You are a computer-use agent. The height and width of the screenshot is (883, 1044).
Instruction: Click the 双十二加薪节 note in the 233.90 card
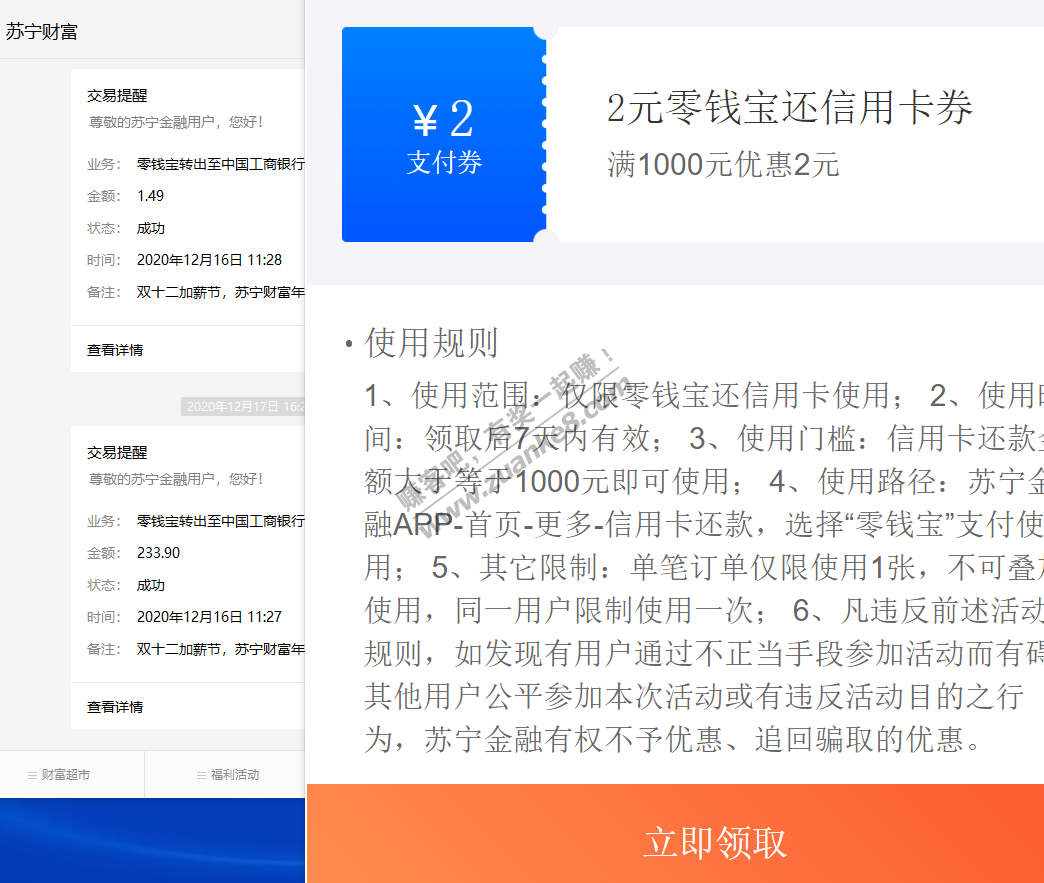coord(221,649)
